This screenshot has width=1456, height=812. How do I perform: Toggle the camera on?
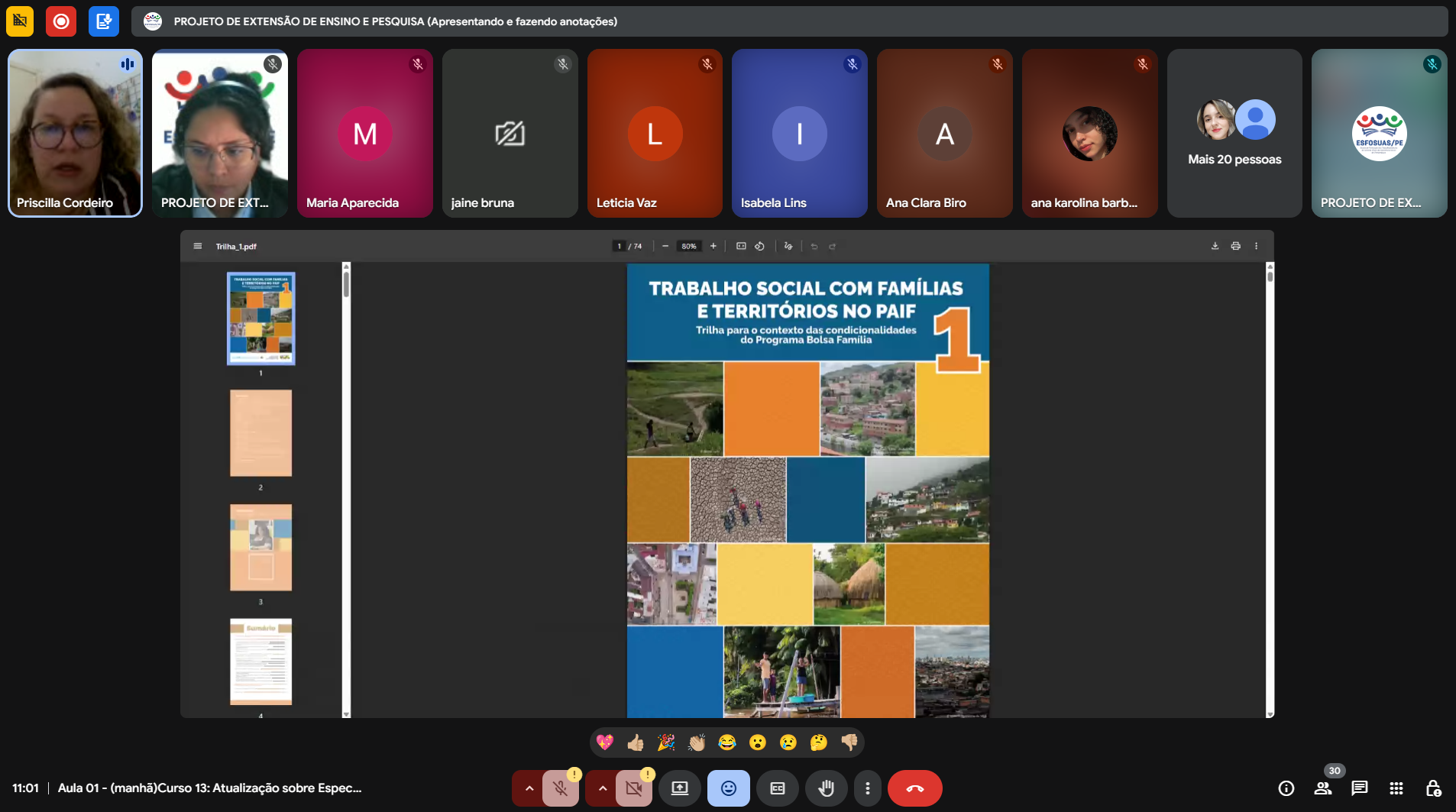633,788
